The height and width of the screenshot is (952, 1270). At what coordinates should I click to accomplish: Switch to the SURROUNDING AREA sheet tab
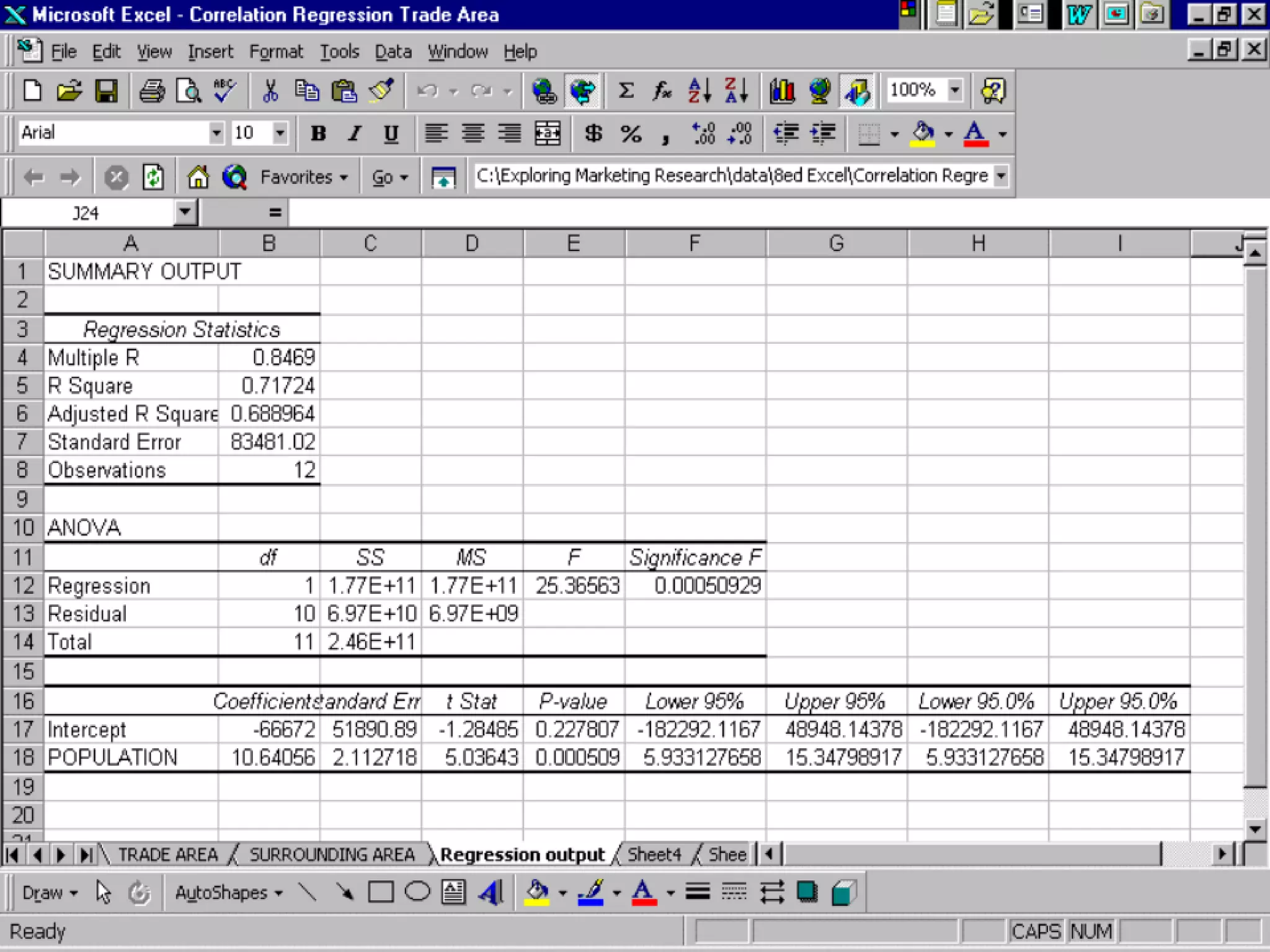[332, 855]
